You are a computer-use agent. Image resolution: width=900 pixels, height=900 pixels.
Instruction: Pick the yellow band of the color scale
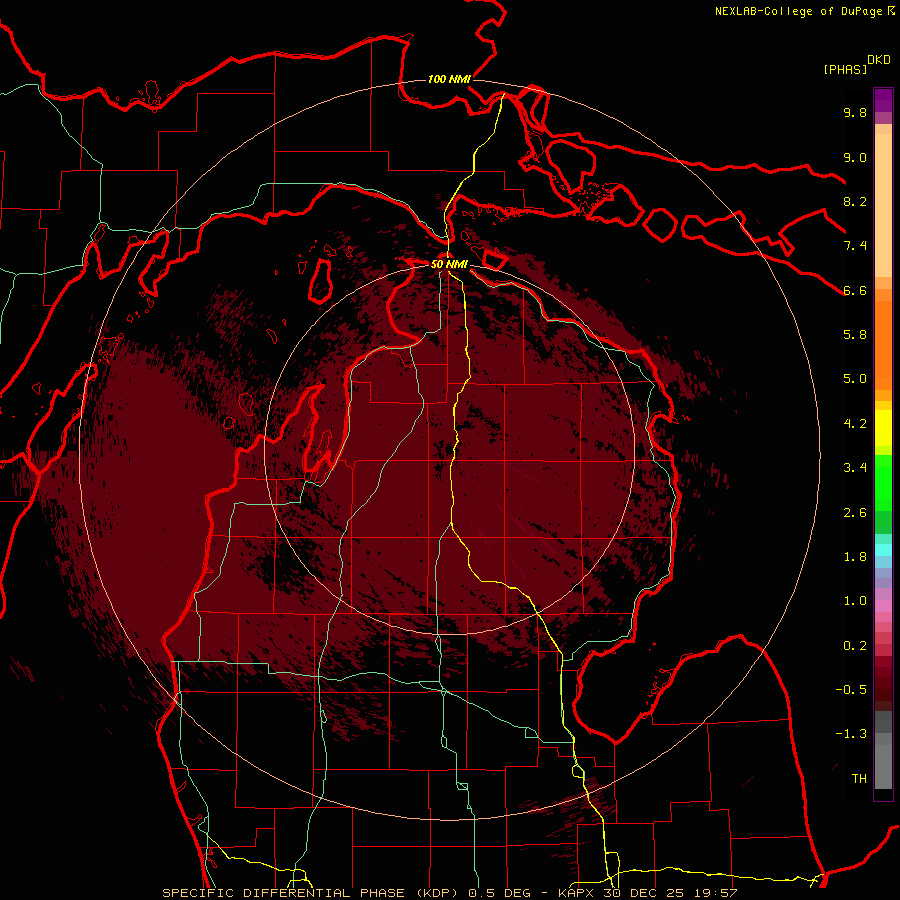883,428
